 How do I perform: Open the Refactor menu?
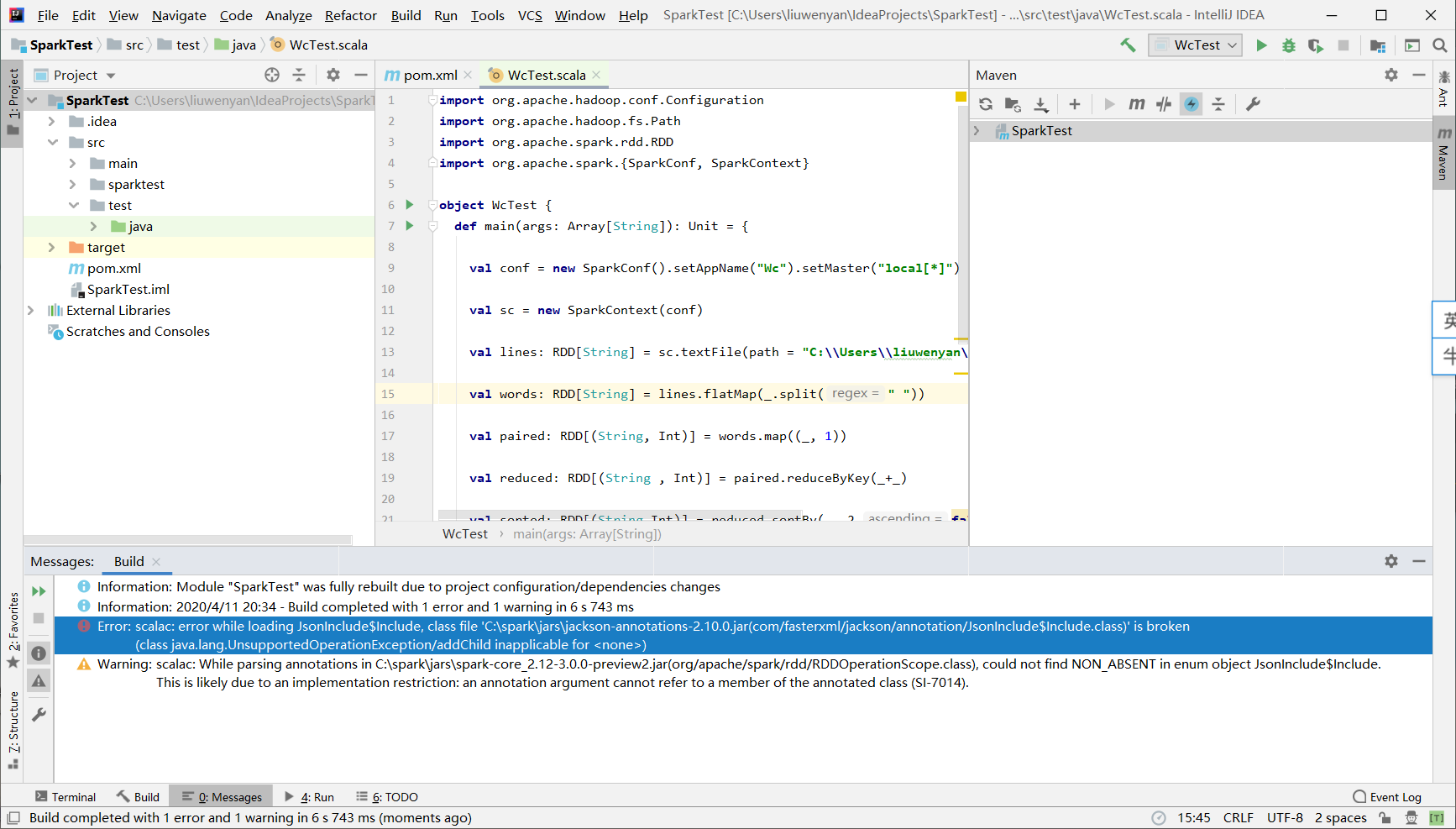[x=351, y=15]
